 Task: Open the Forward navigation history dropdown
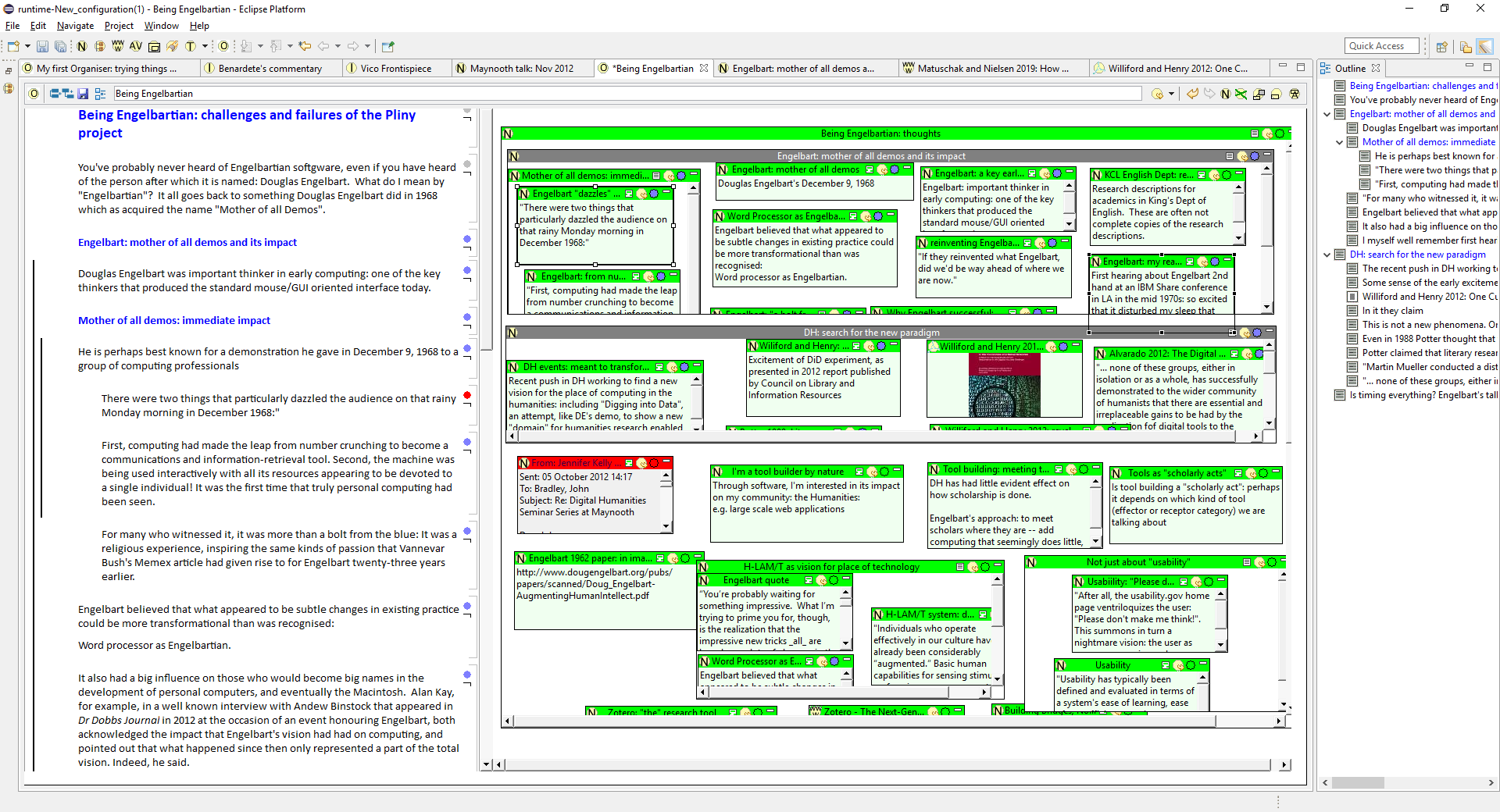click(367, 47)
